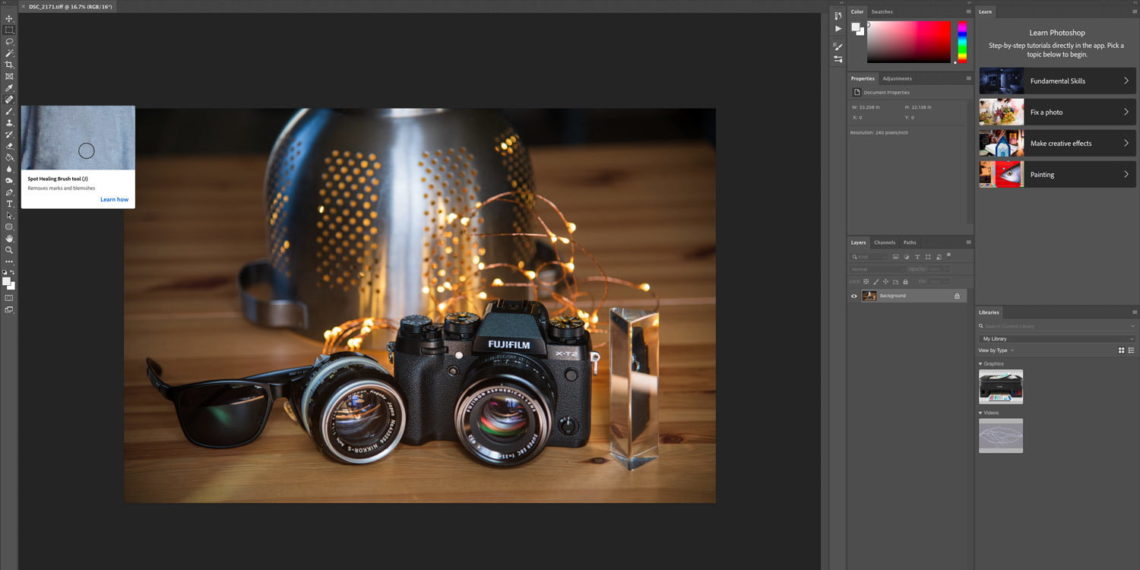Image resolution: width=1140 pixels, height=570 pixels.
Task: Open the Edit Toolbar three-dots icon
Action: (x=9, y=261)
